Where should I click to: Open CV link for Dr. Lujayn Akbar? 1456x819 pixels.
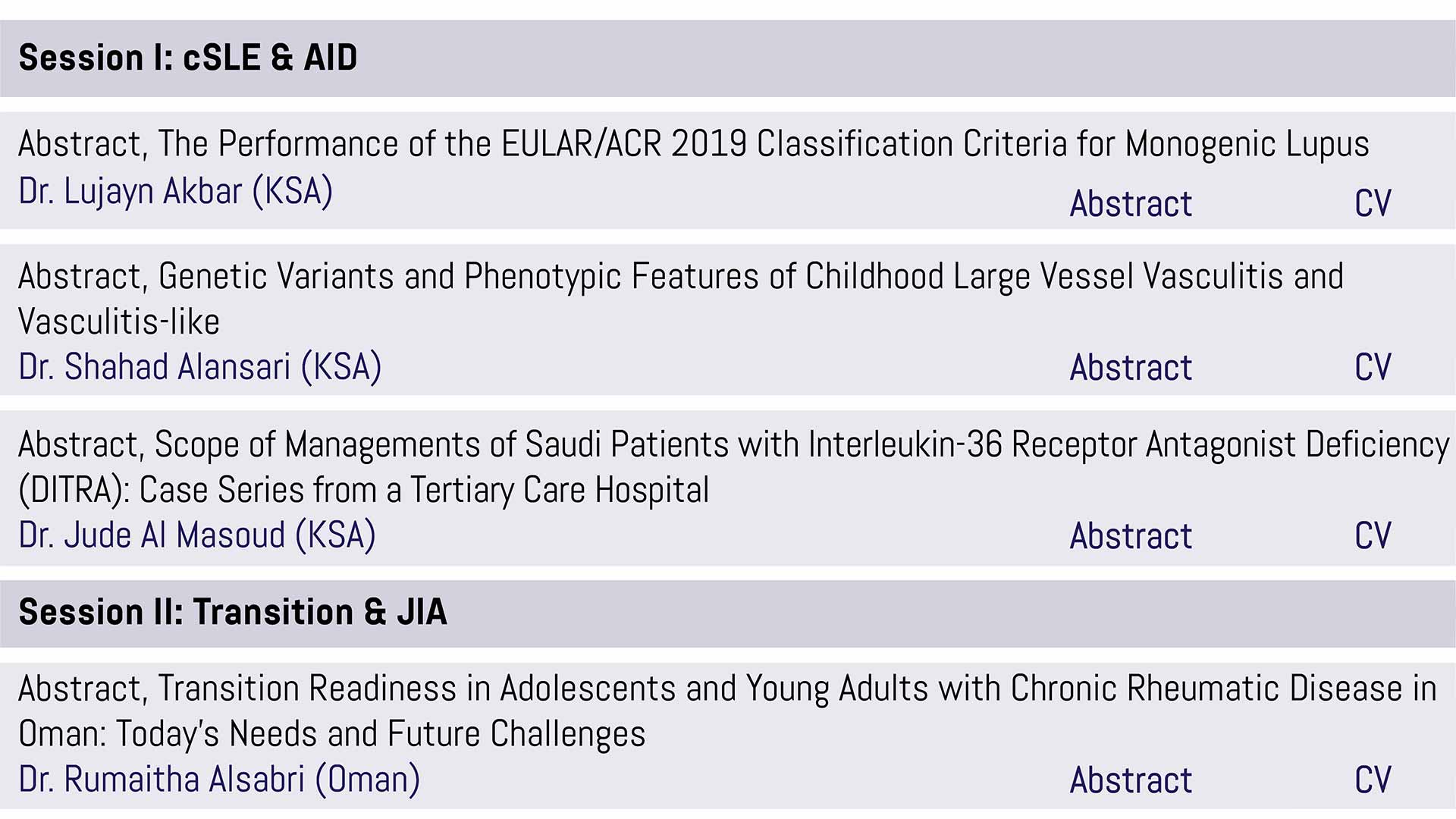coord(1373,203)
